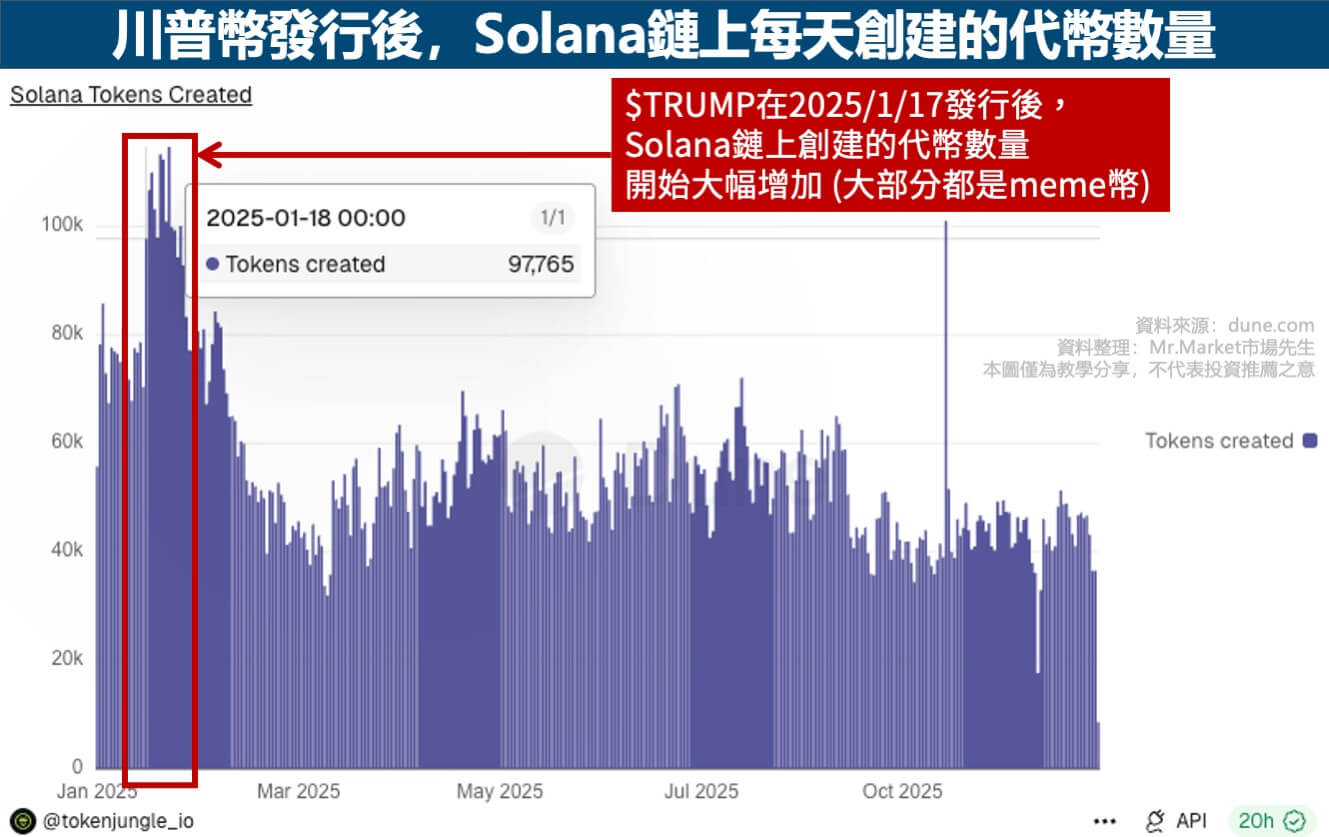Click the green verified checkmark icon

(1297, 821)
